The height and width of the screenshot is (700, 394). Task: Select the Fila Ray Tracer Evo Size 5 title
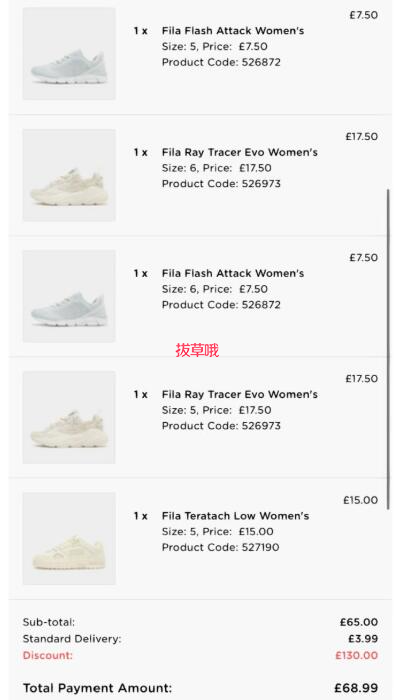(240, 395)
